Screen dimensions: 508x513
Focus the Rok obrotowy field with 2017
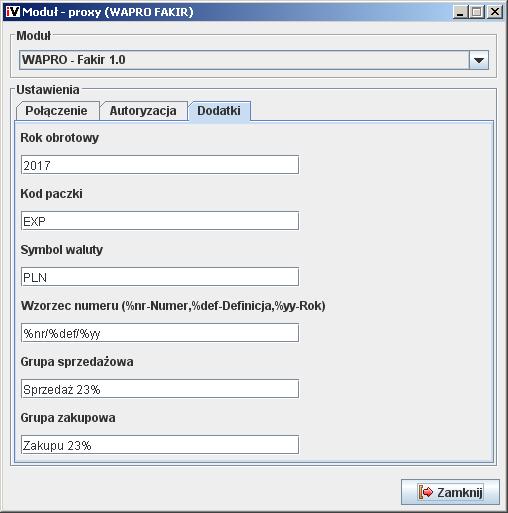[x=160, y=165]
